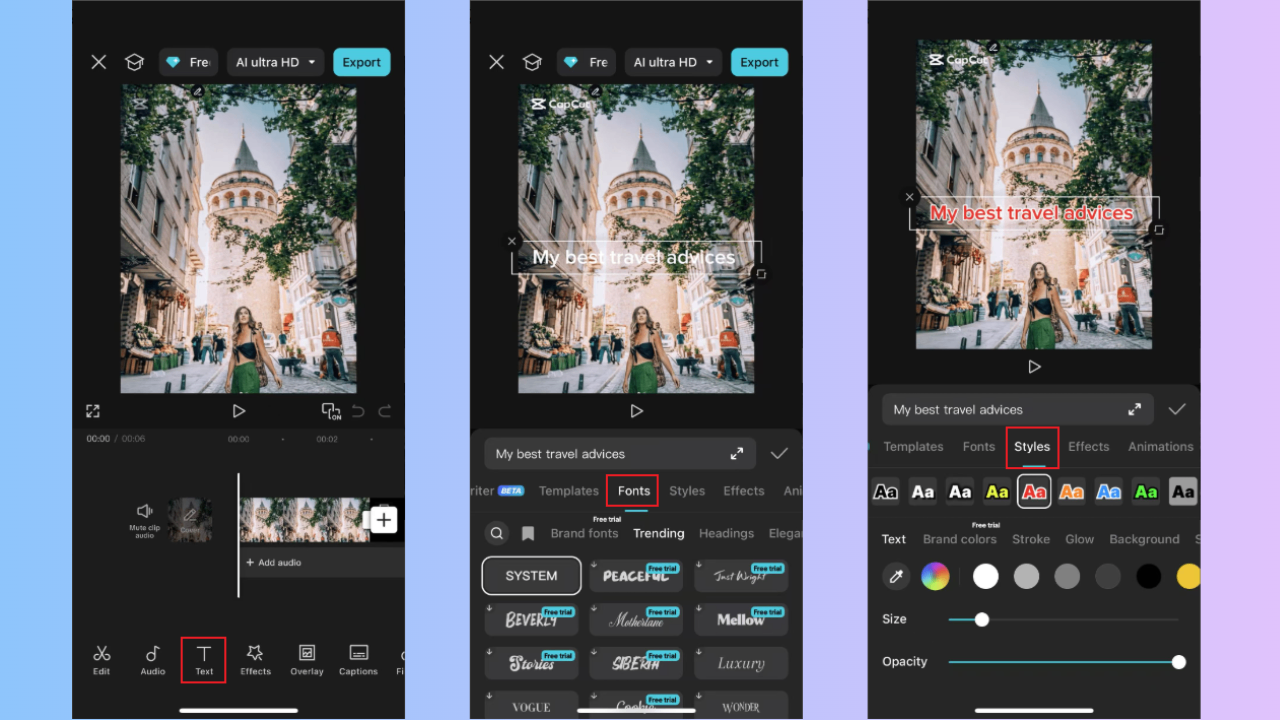This screenshot has width=1280, height=720.
Task: Select the Brand fonts category
Action: coord(584,533)
